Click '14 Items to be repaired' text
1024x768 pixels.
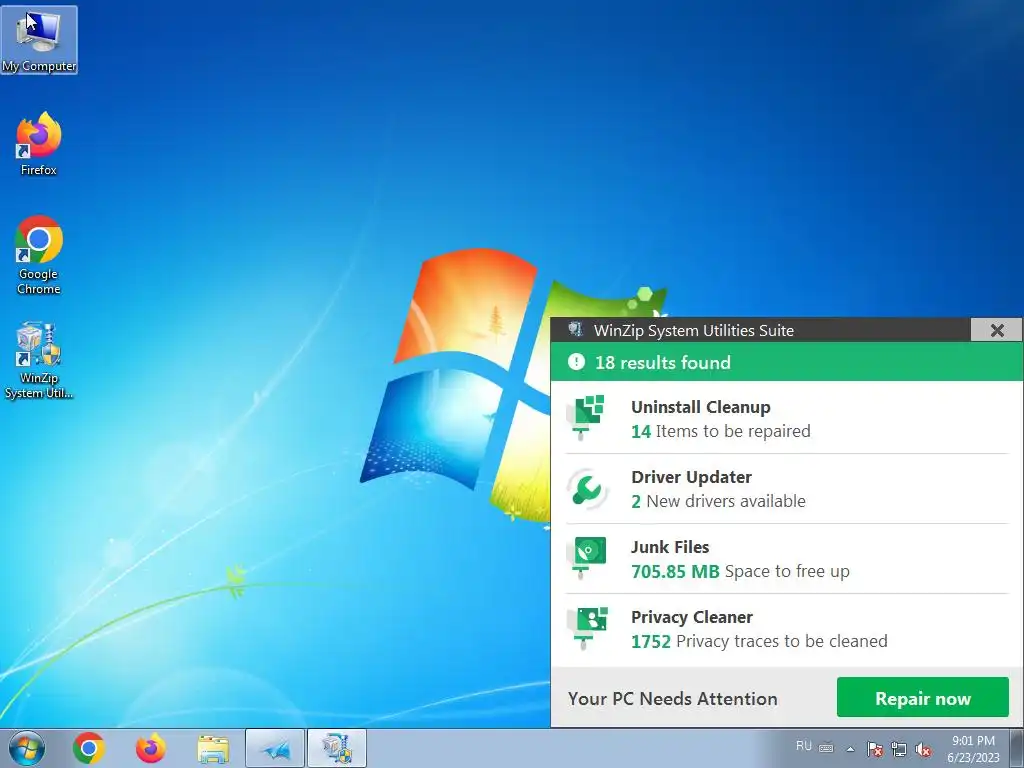pyautogui.click(x=721, y=431)
